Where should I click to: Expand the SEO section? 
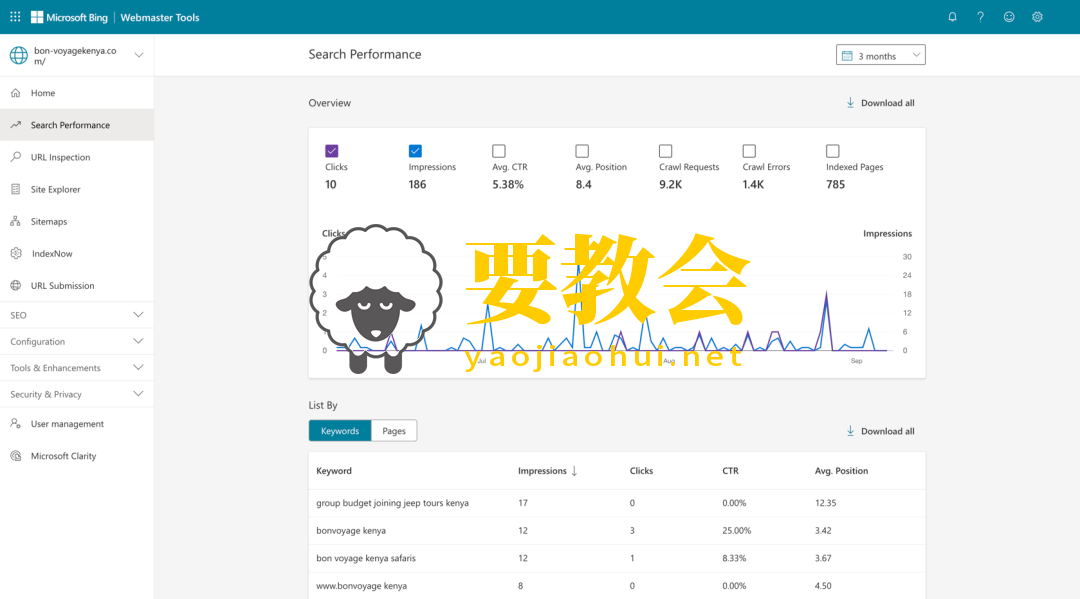point(76,315)
